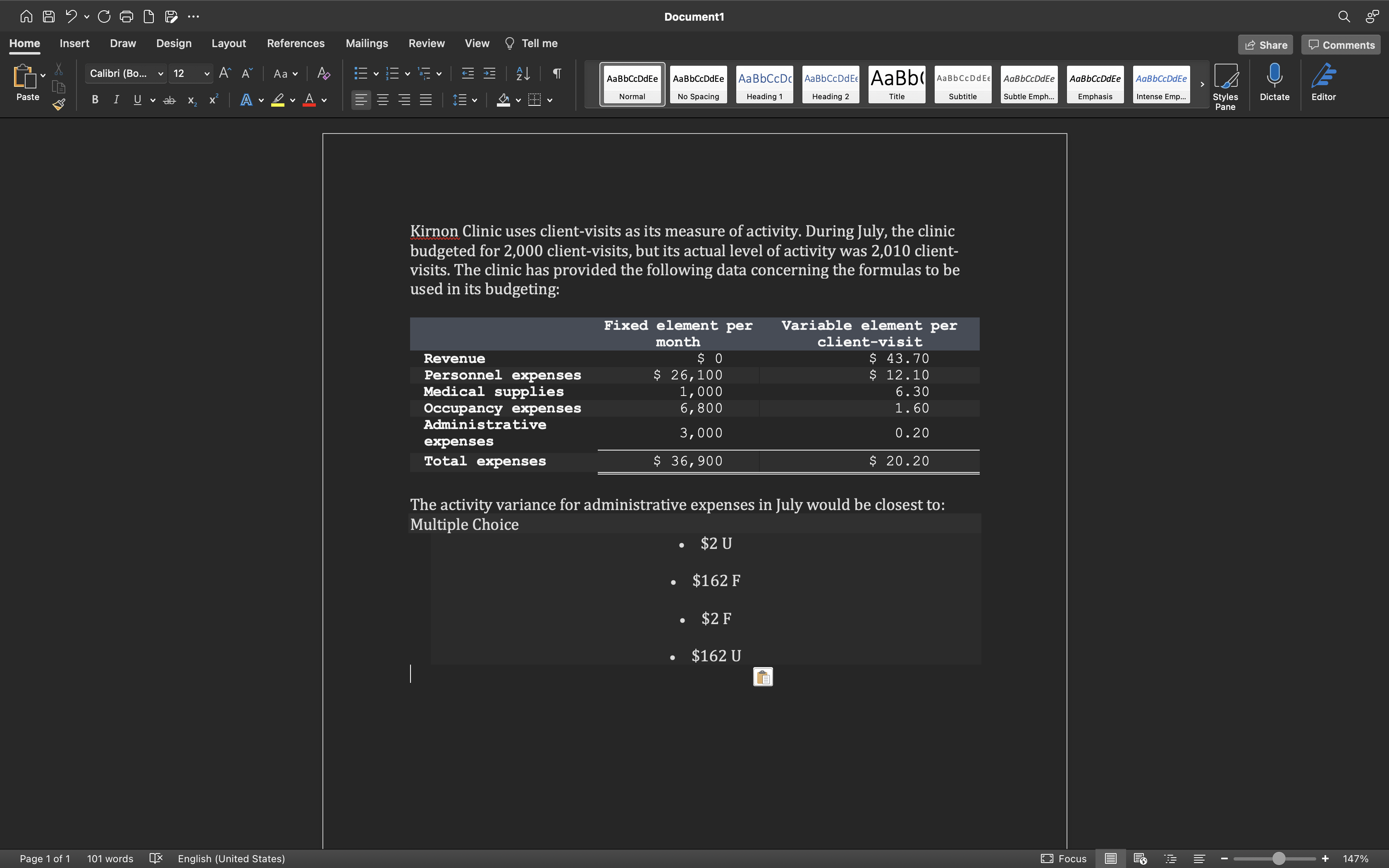
Task: Apply strikethrough to text
Action: 169,100
